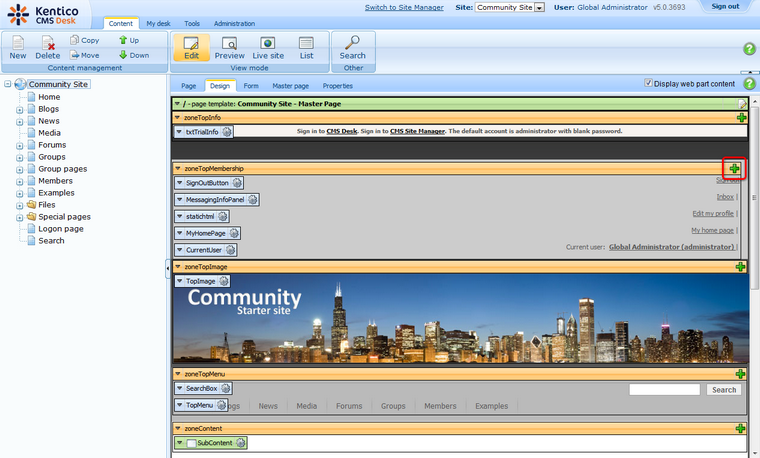Open zoneTopMembership zone menu arrow

[x=178, y=169]
